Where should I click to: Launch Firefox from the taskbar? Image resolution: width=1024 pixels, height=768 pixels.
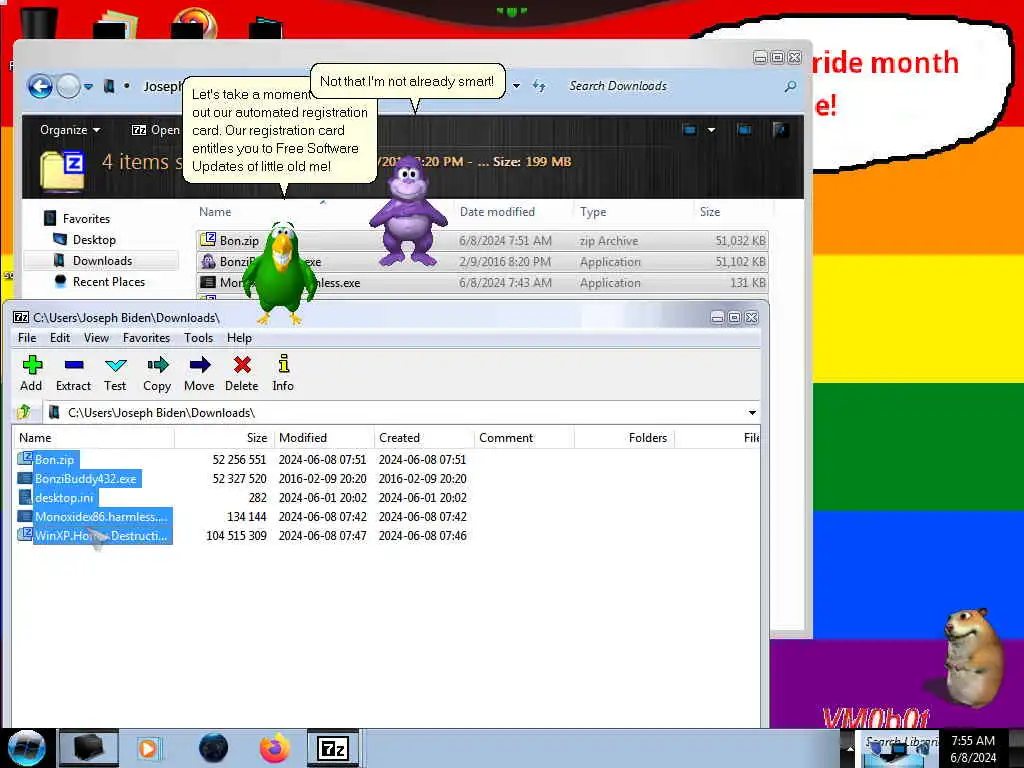(275, 748)
